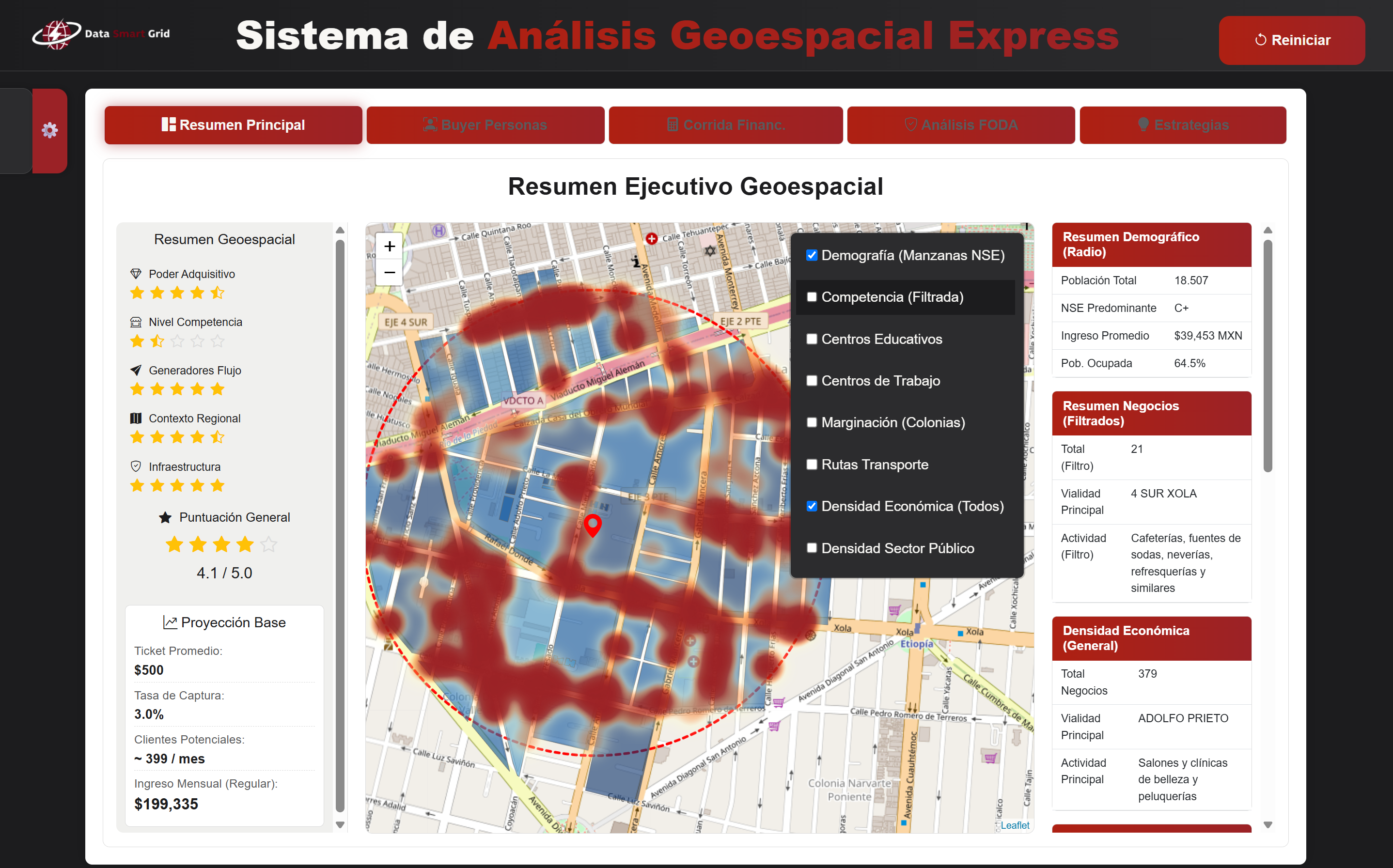Enable the Densidad Sector Público layer
This screenshot has height=868, width=1393.
[x=812, y=548]
